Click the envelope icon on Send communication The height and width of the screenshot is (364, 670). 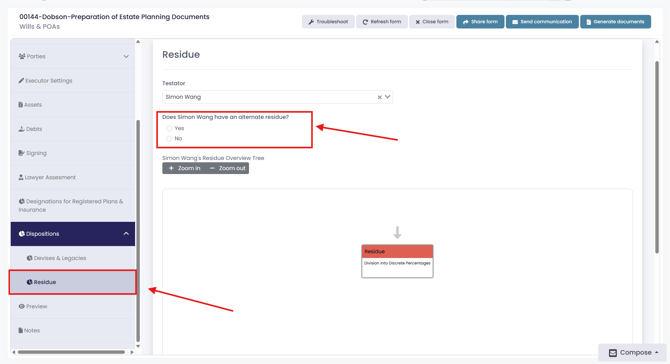(515, 22)
